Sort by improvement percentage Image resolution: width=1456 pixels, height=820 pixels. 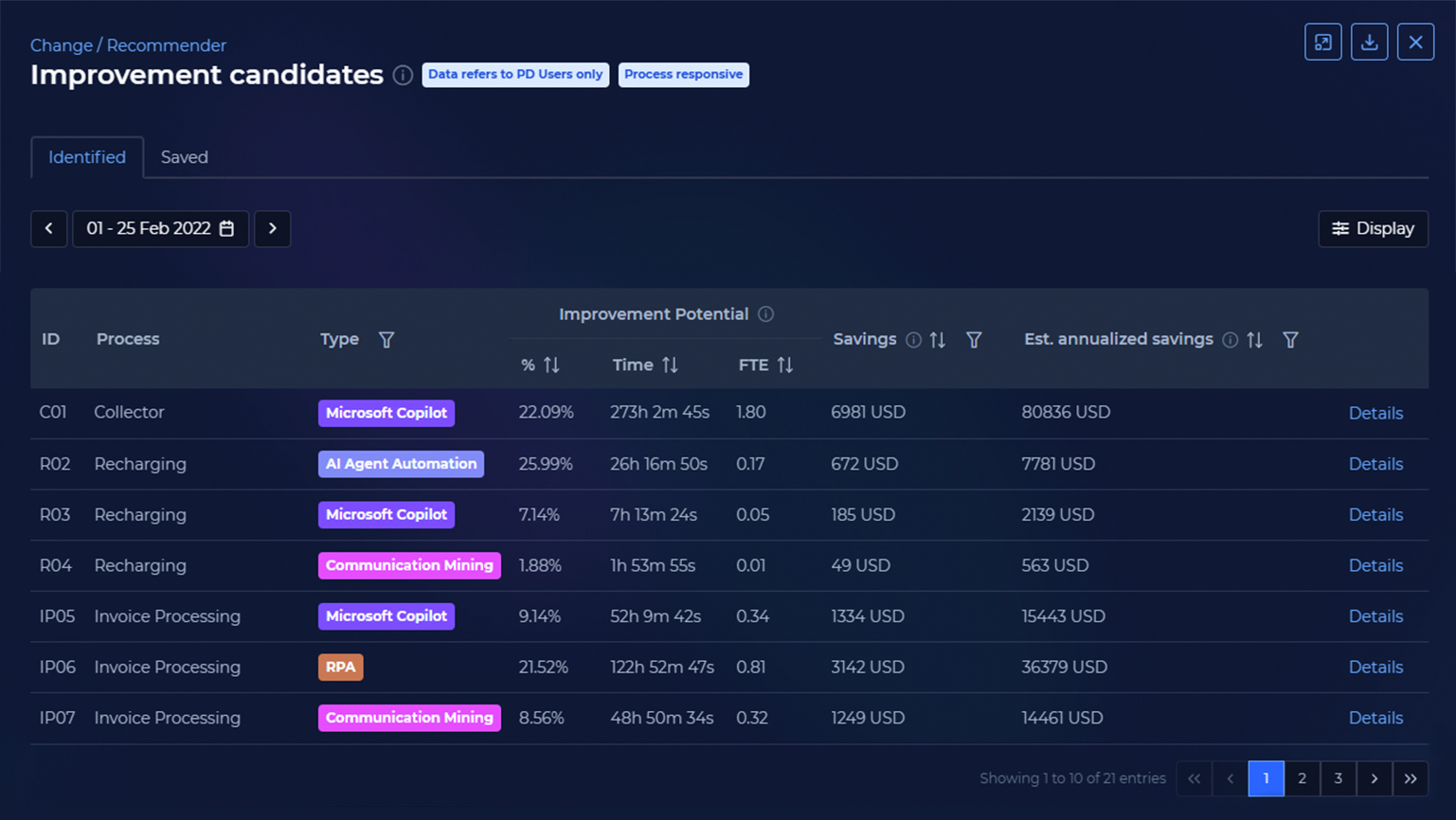(551, 365)
